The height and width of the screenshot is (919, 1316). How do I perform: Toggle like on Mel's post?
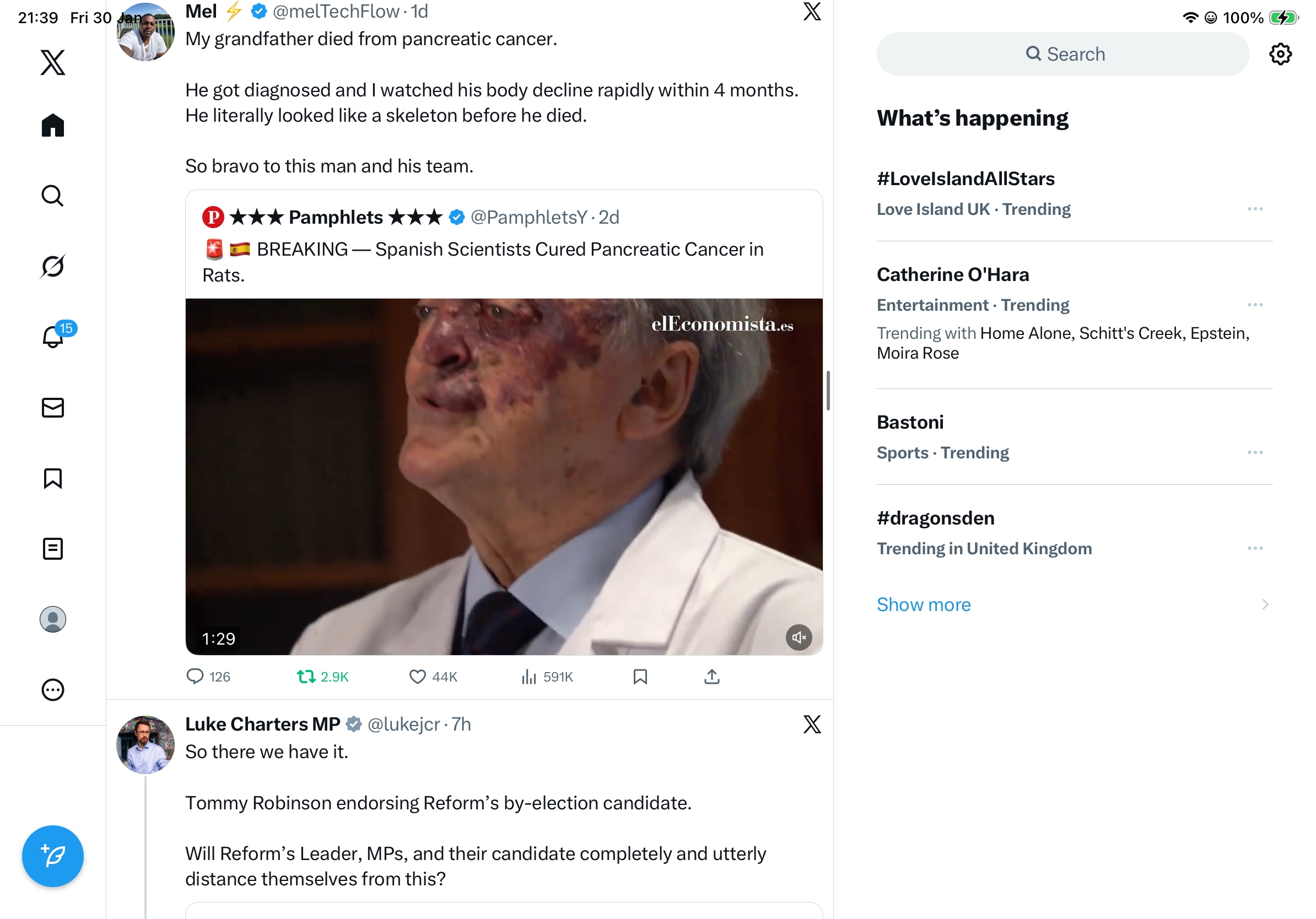[x=417, y=677]
